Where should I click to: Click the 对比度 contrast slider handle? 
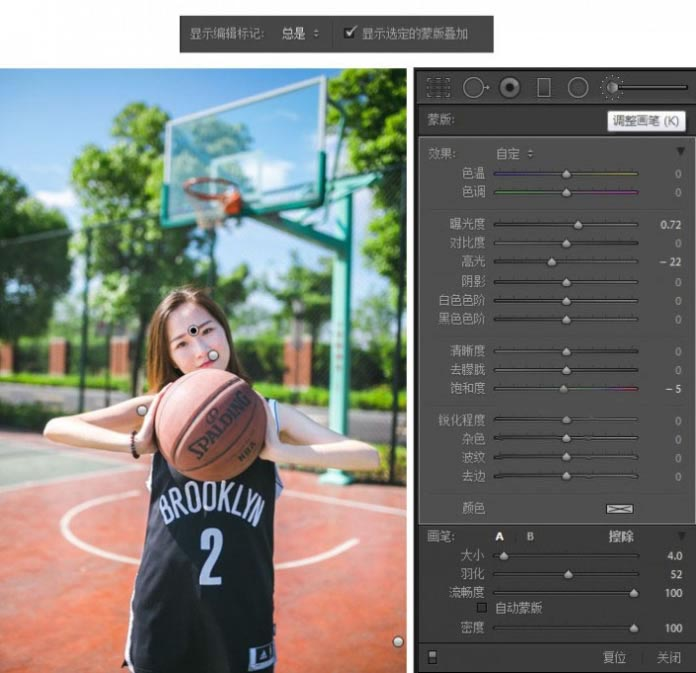566,243
